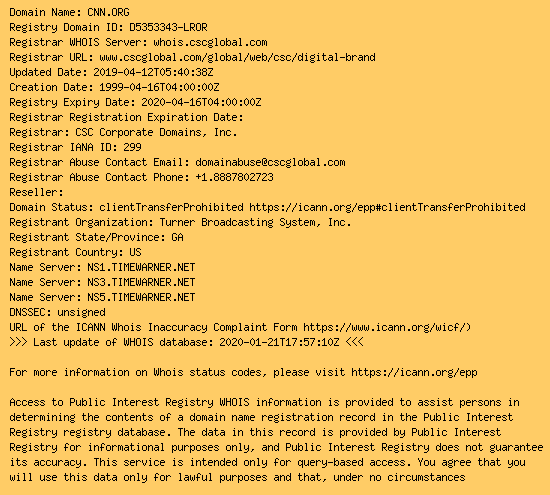Click the www.cscglobal.com digital-brand URL

click(x=237, y=58)
